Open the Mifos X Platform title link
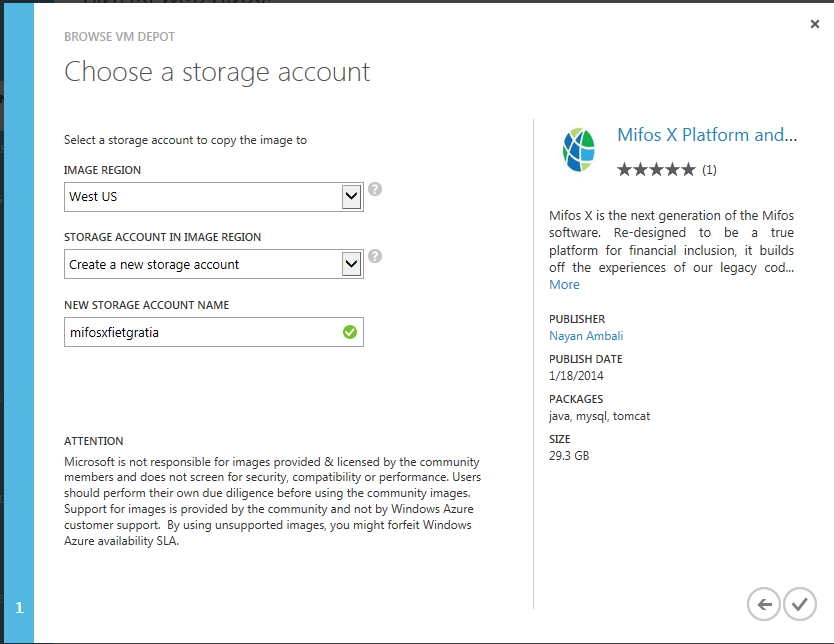 [706, 135]
